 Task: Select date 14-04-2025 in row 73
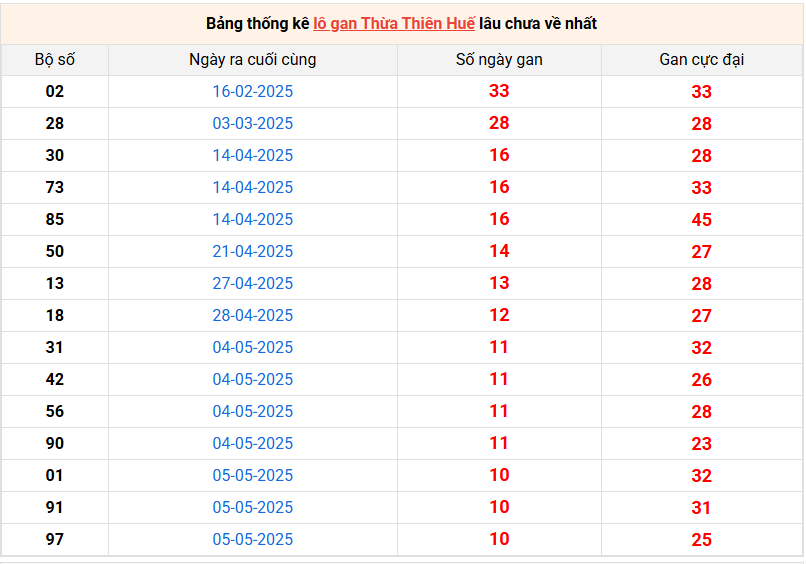click(x=252, y=187)
